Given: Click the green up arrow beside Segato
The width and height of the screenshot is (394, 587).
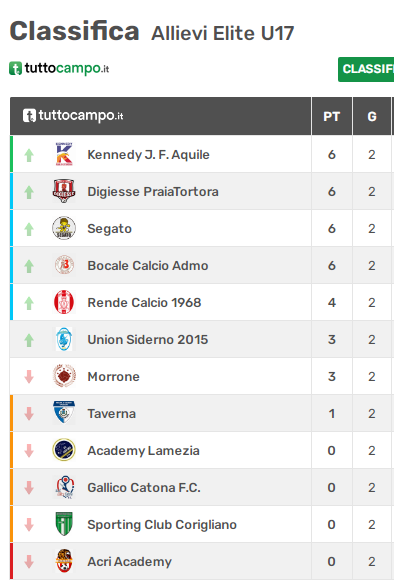Looking at the screenshot, I should click(x=29, y=229).
